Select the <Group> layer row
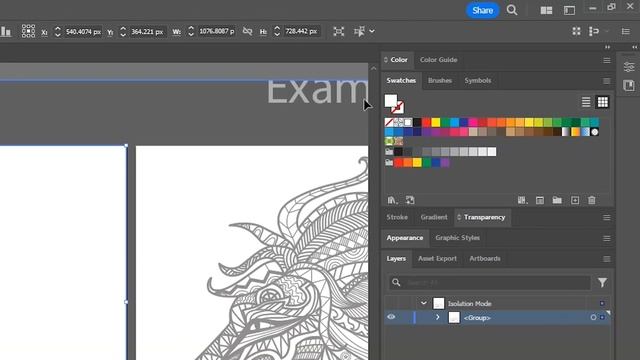Image resolution: width=640 pixels, height=360 pixels. pos(498,318)
